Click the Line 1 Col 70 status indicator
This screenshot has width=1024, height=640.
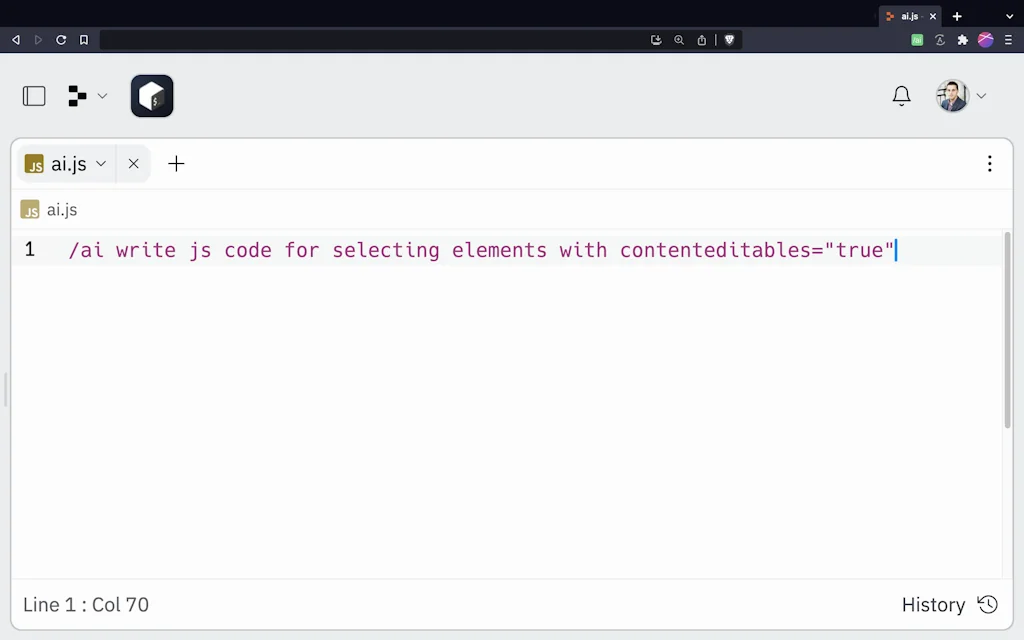click(86, 604)
